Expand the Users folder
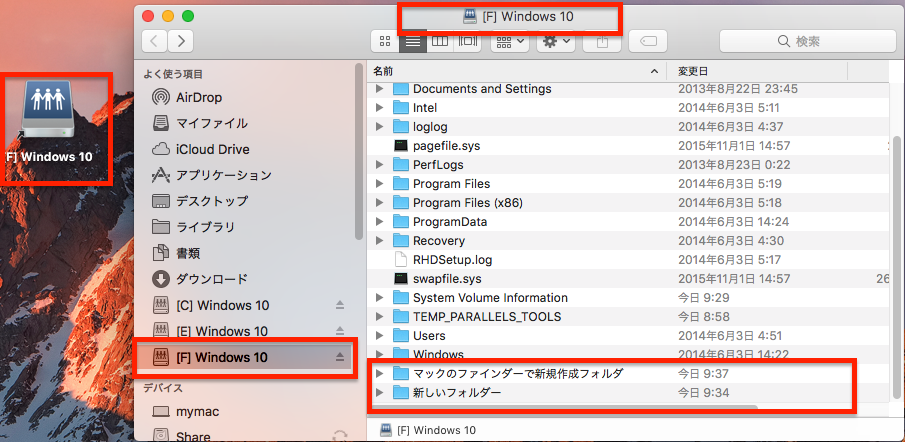The height and width of the screenshot is (442, 905). pyautogui.click(x=379, y=336)
